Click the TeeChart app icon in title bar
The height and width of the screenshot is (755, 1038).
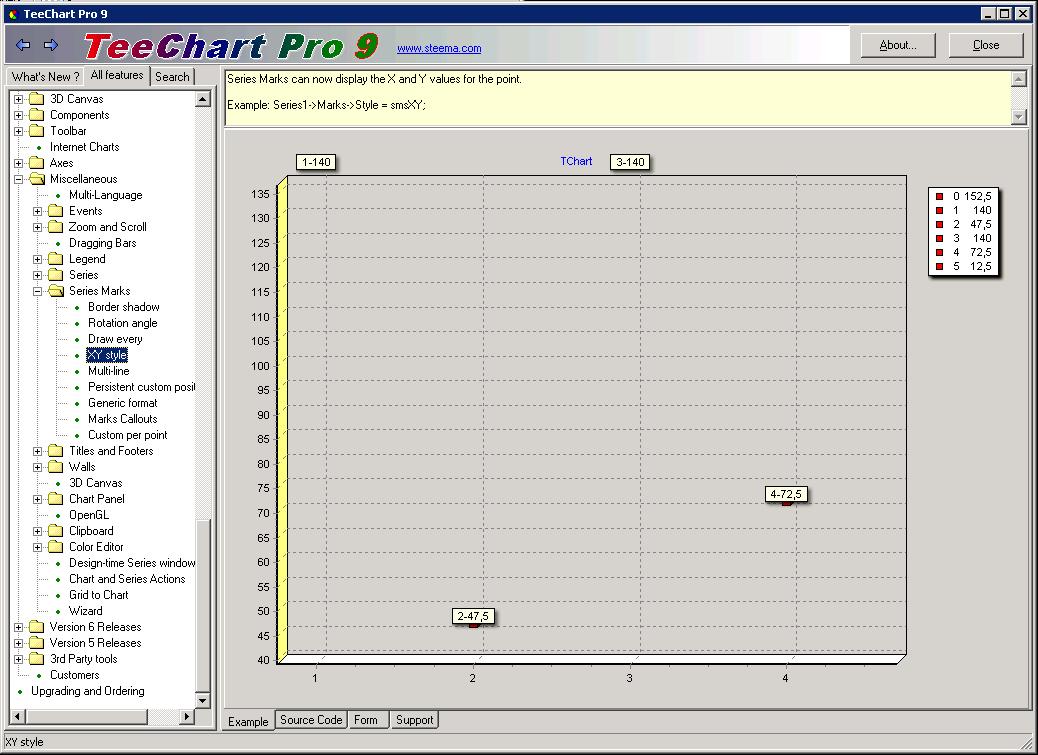pyautogui.click(x=13, y=14)
